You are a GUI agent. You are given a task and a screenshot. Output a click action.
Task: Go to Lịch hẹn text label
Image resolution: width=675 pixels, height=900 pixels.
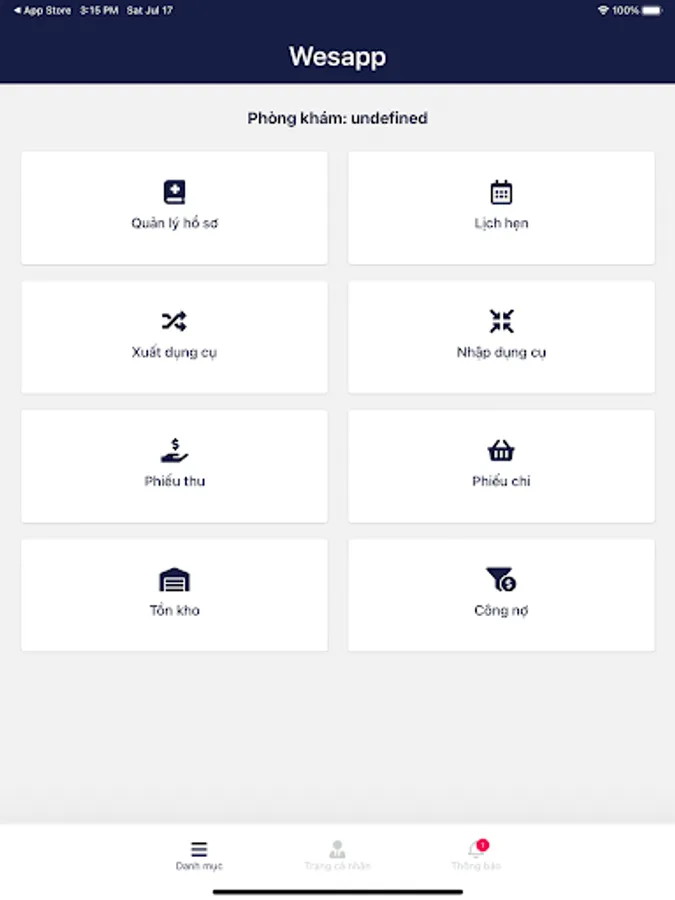point(501,223)
